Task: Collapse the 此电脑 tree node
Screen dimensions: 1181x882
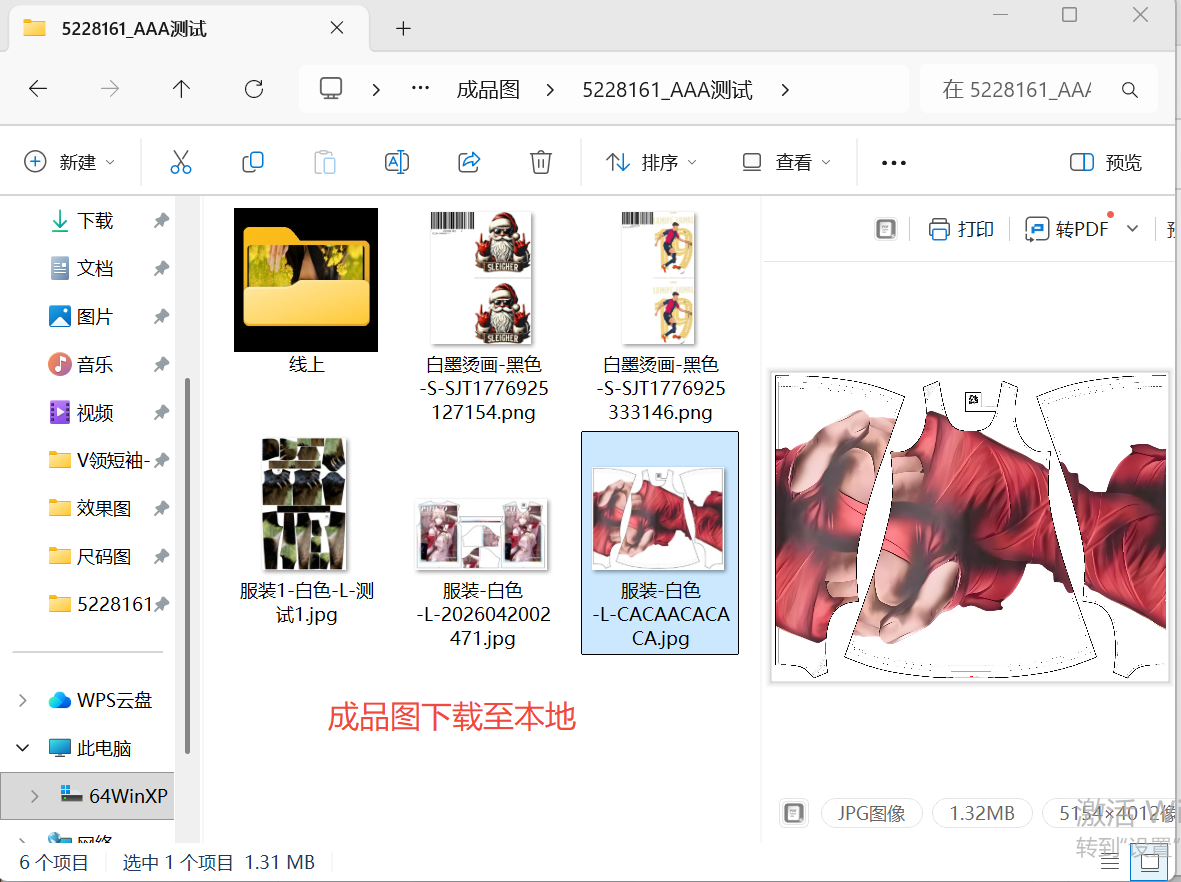Action: [x=23, y=748]
